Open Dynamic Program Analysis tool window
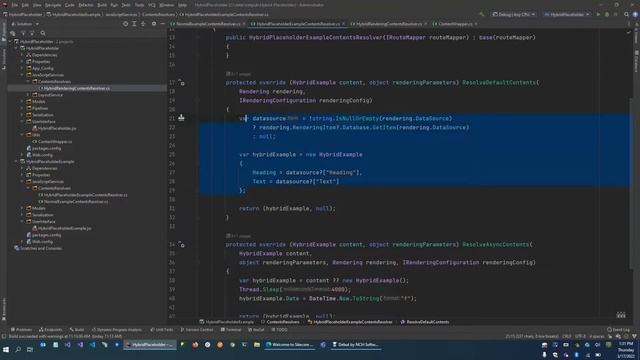The image size is (640, 360). (x=117, y=330)
